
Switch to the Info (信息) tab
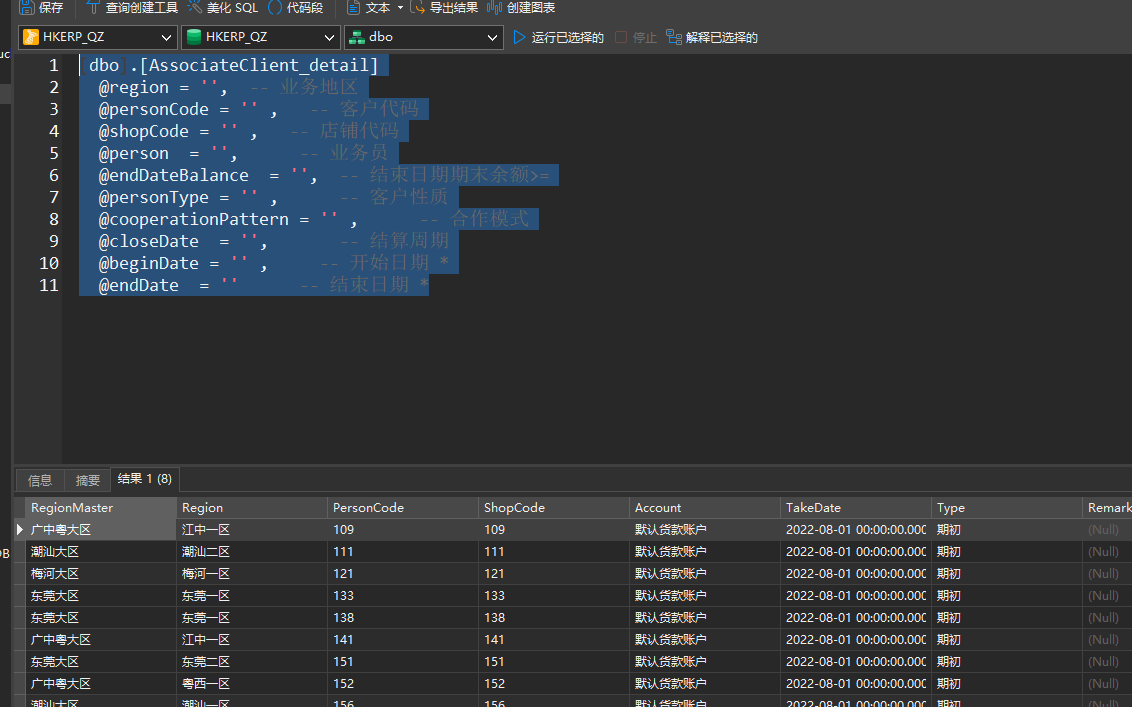tap(40, 480)
